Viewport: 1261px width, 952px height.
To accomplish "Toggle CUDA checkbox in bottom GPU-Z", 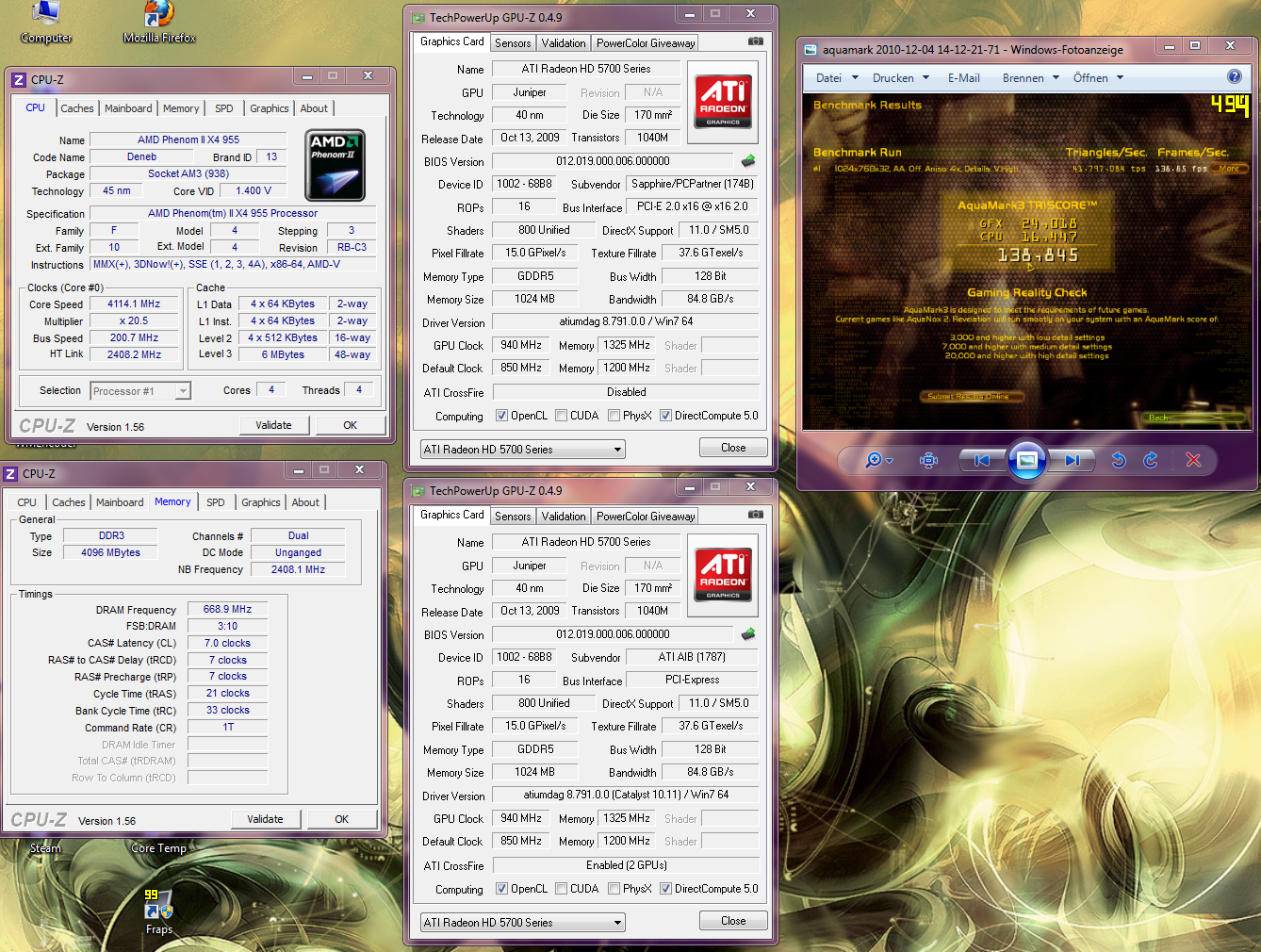I will [562, 889].
